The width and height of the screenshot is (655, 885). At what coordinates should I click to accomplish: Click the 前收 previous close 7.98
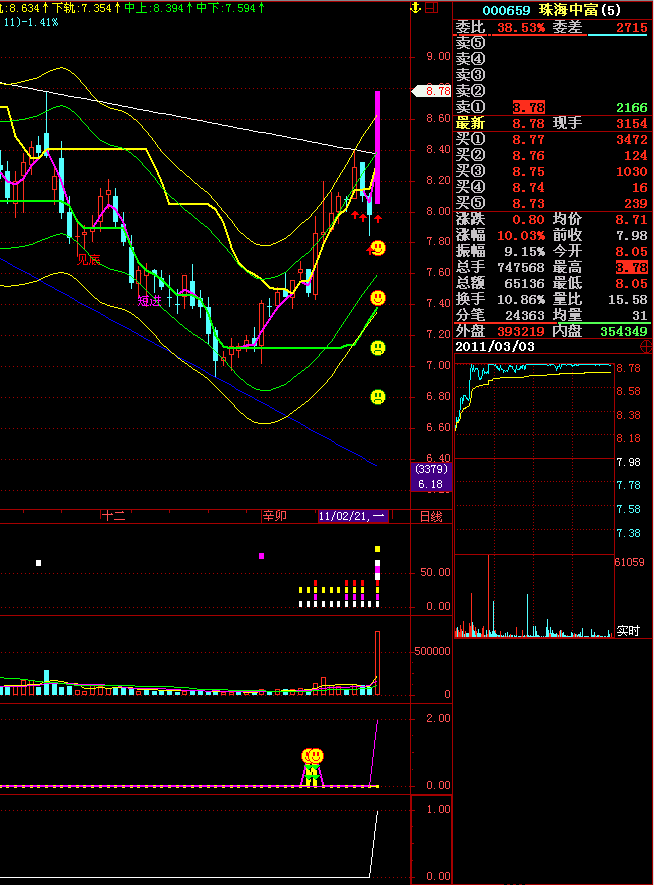(631, 235)
